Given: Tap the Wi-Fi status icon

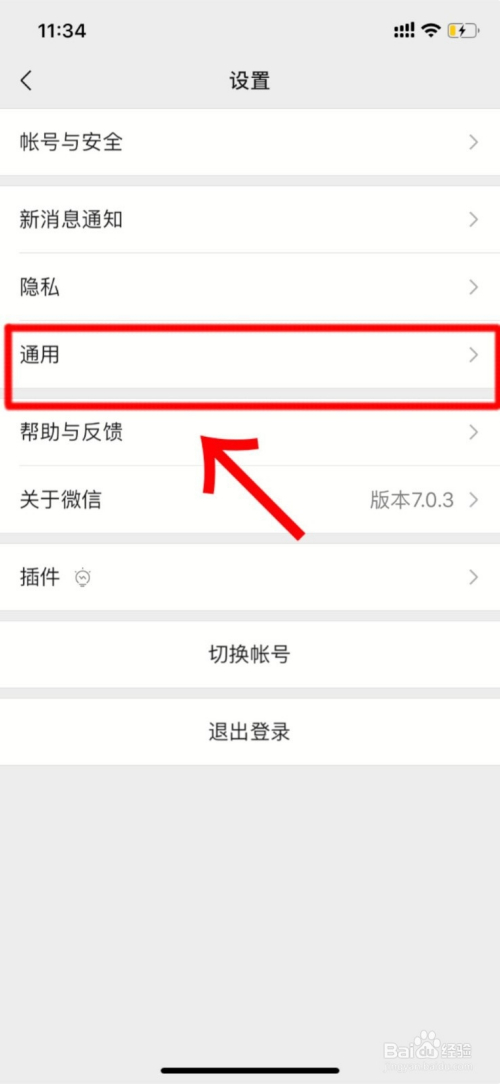Looking at the screenshot, I should tap(432, 30).
